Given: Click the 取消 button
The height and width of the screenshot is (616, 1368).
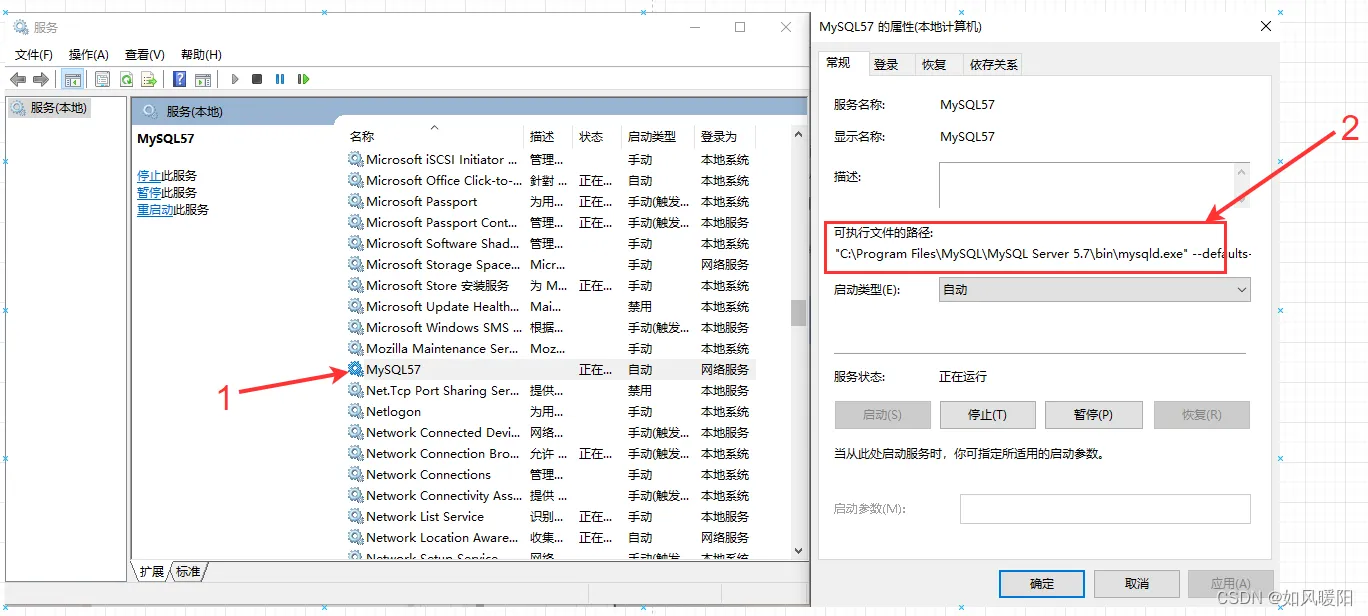Looking at the screenshot, I should pyautogui.click(x=1137, y=584).
